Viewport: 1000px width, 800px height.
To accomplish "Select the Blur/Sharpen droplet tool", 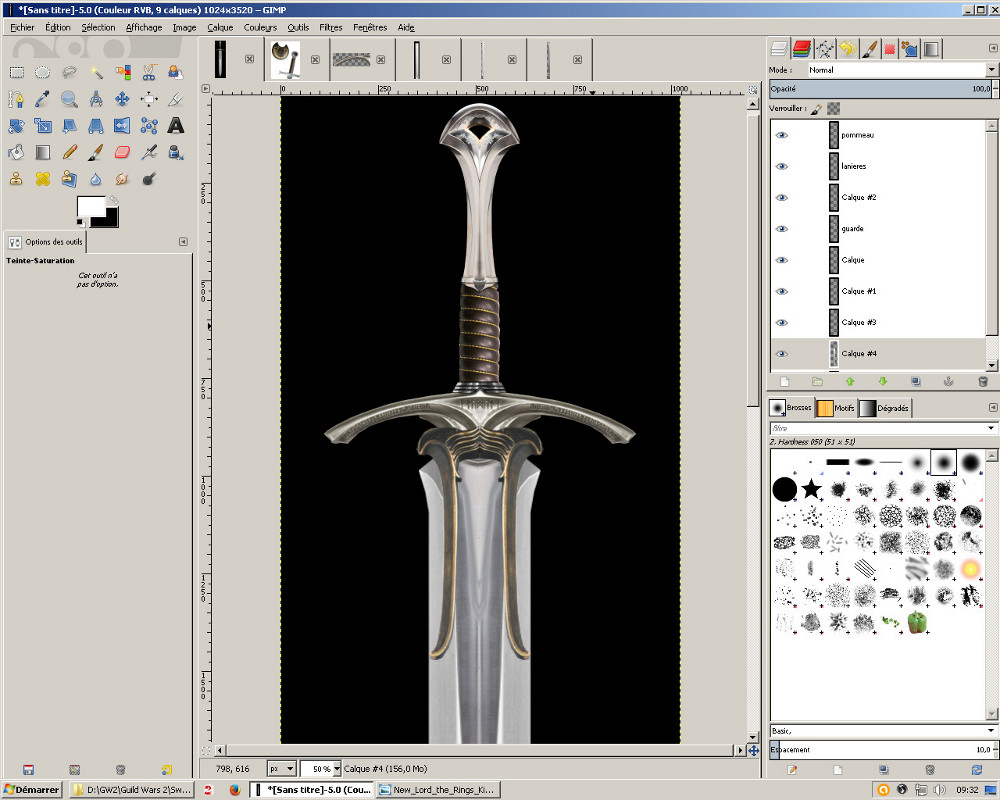I will (96, 179).
